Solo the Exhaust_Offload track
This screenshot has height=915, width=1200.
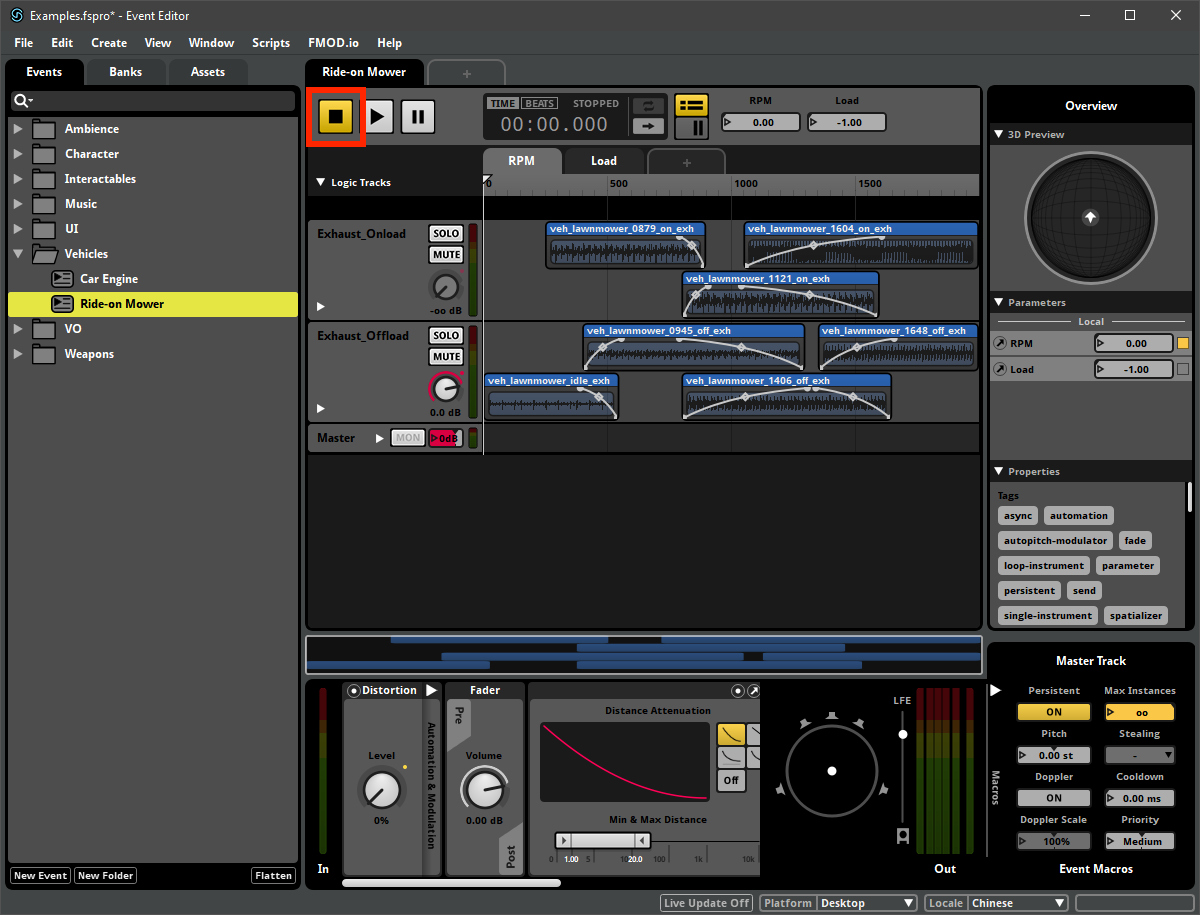tap(445, 335)
